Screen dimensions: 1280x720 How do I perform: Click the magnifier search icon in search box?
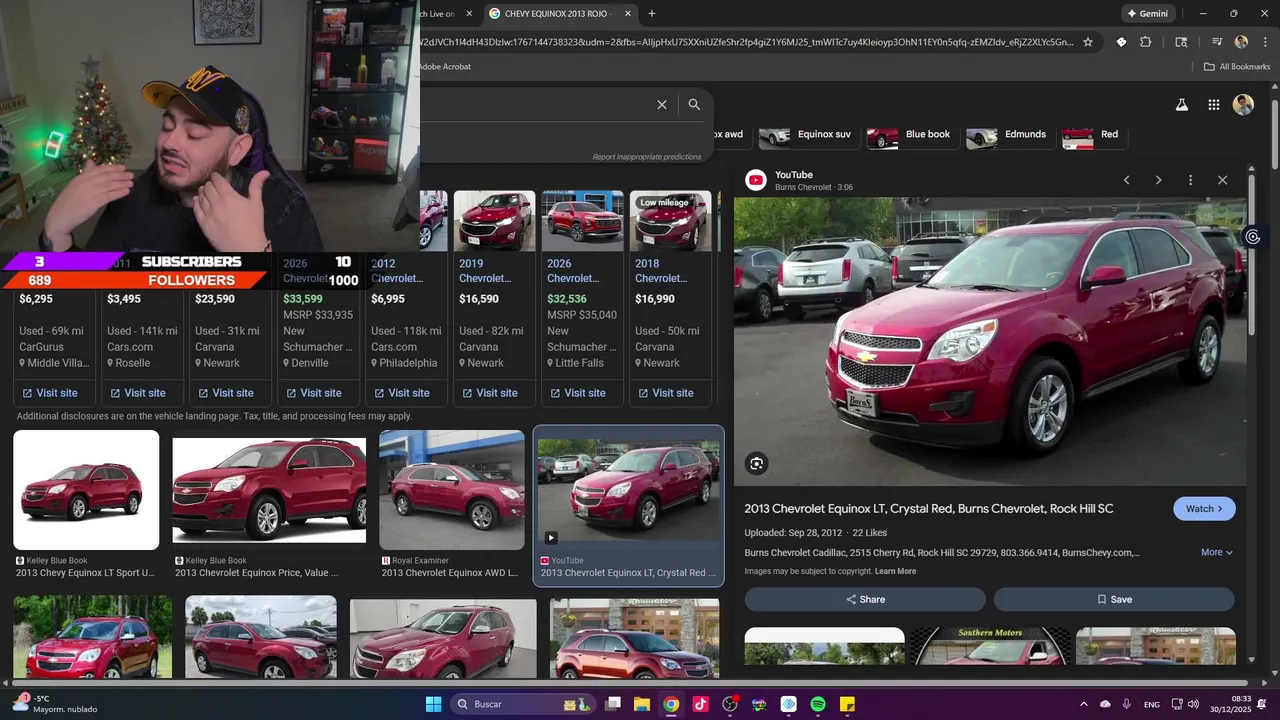(694, 104)
